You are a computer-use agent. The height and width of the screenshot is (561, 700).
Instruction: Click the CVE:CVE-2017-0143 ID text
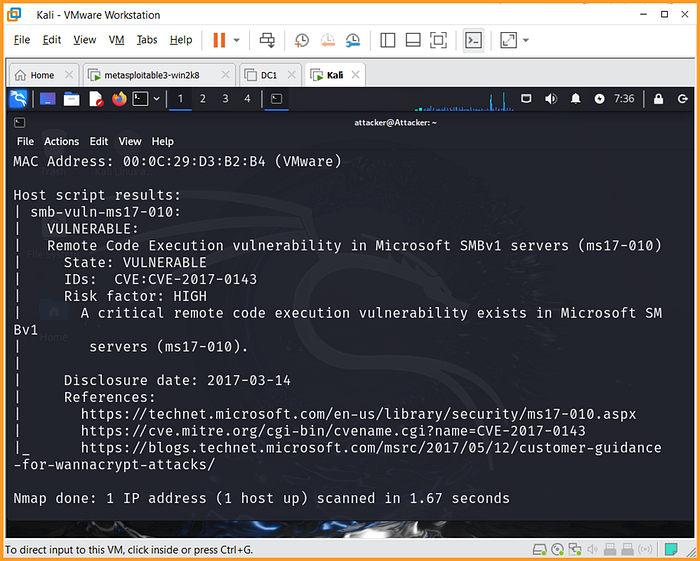185,279
